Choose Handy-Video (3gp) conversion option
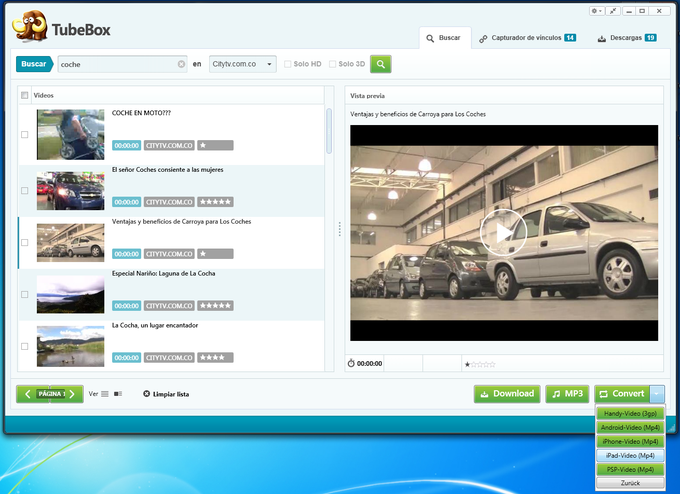680x494 pixels. [x=630, y=413]
